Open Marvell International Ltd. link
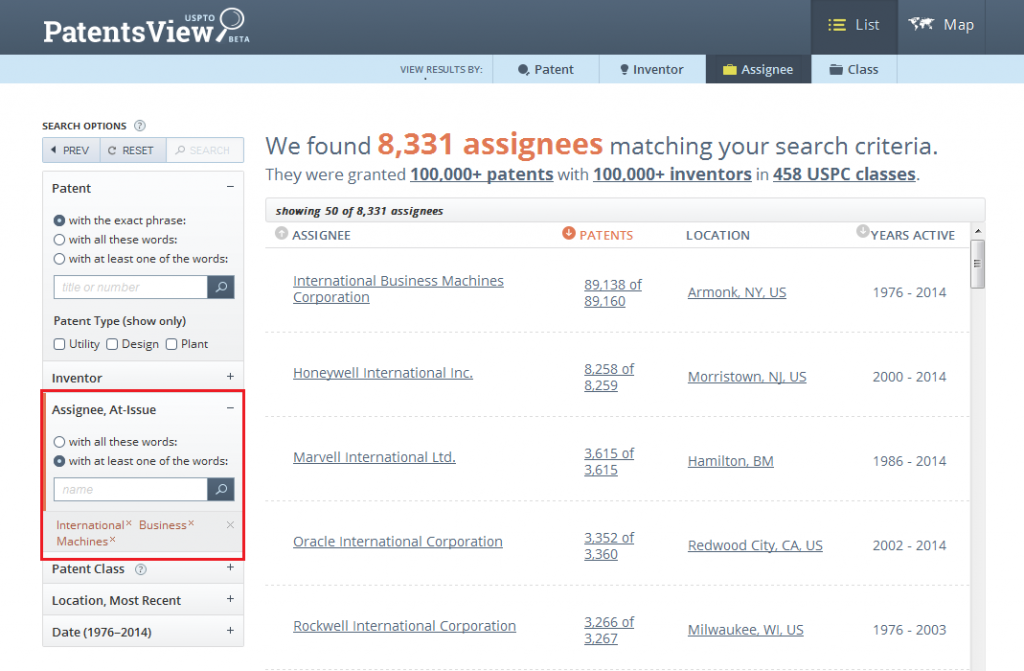Viewport: 1024px width, 671px height. point(374,457)
